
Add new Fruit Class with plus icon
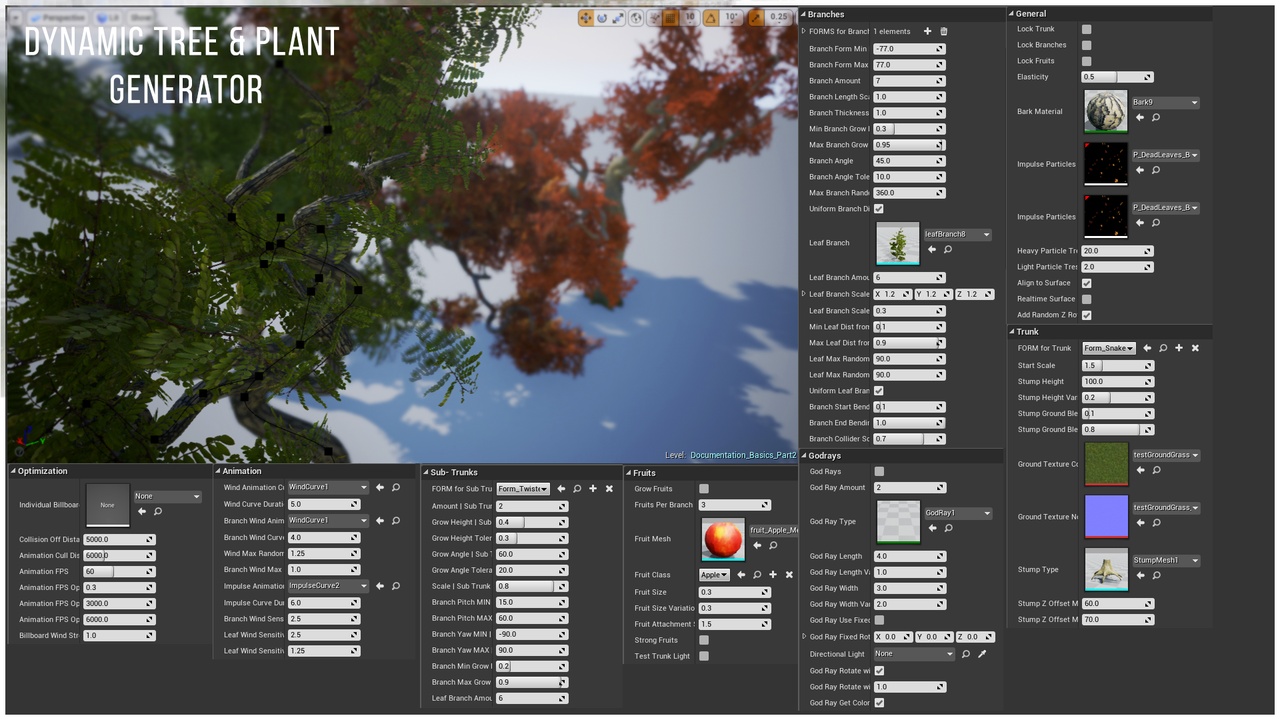point(773,575)
